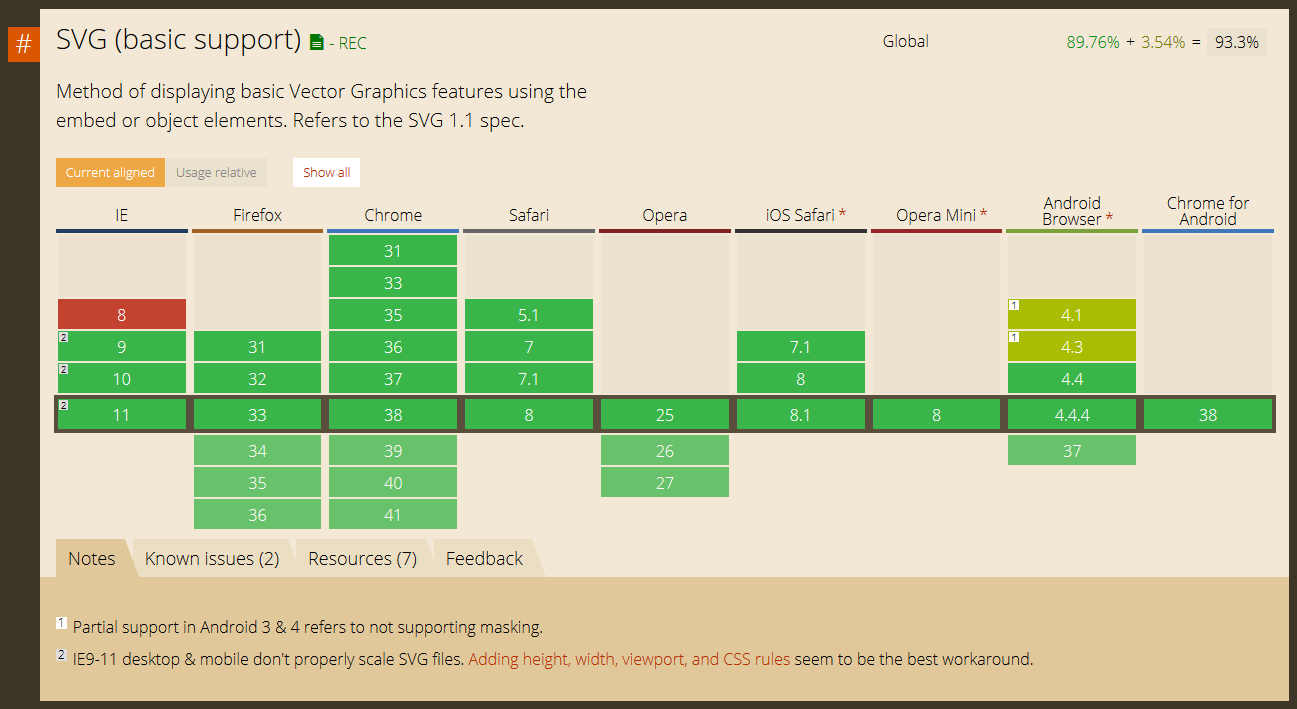Select the IE 11 version cell

click(x=122, y=414)
